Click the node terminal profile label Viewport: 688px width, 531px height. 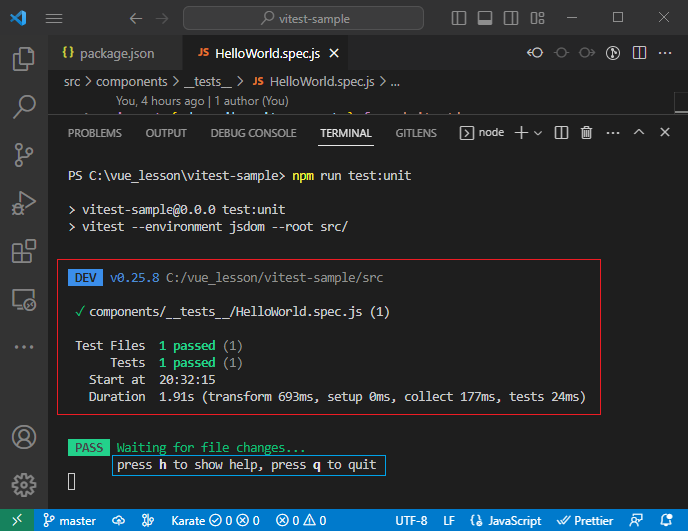[482, 133]
